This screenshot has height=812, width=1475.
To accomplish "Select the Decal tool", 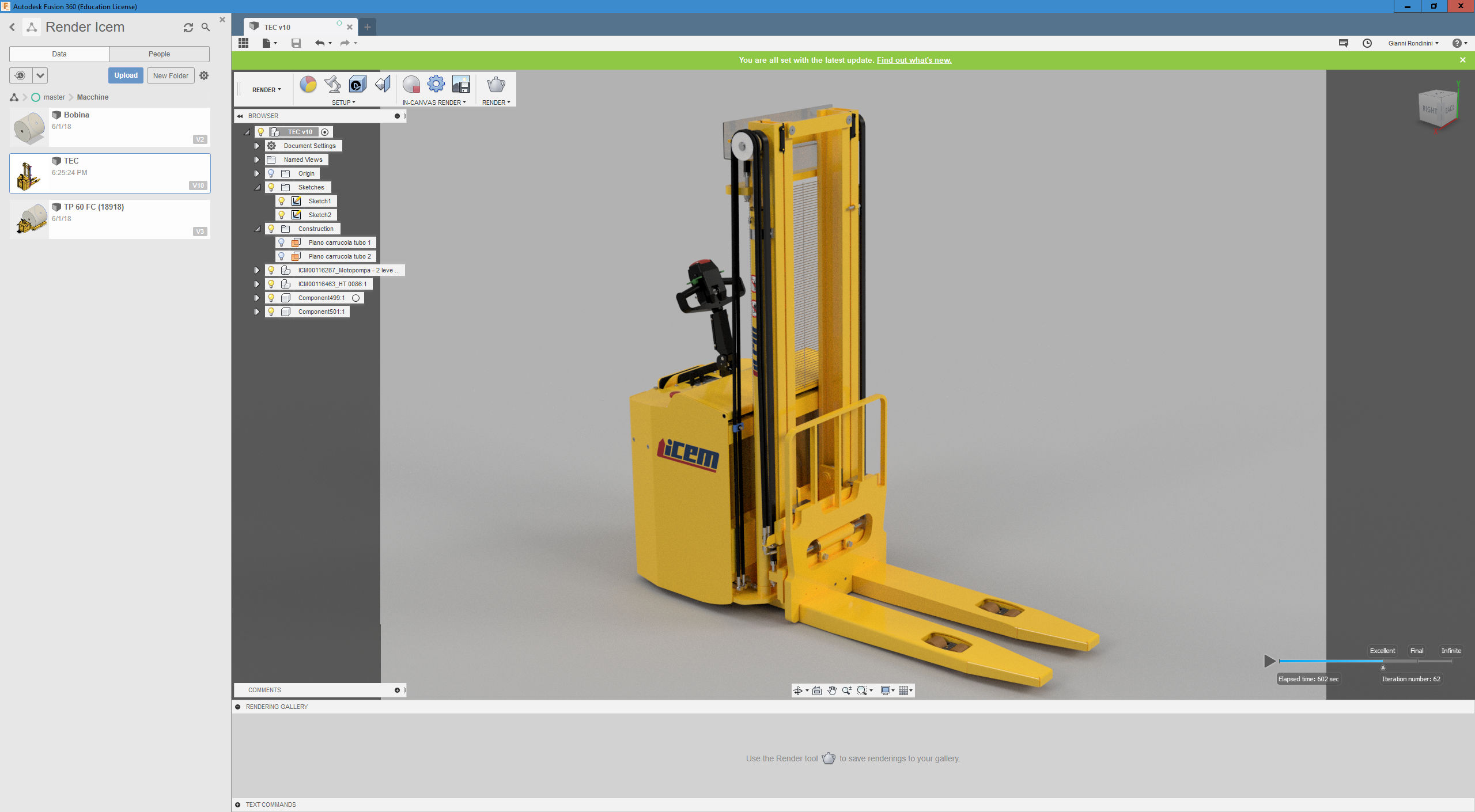I will [x=357, y=84].
